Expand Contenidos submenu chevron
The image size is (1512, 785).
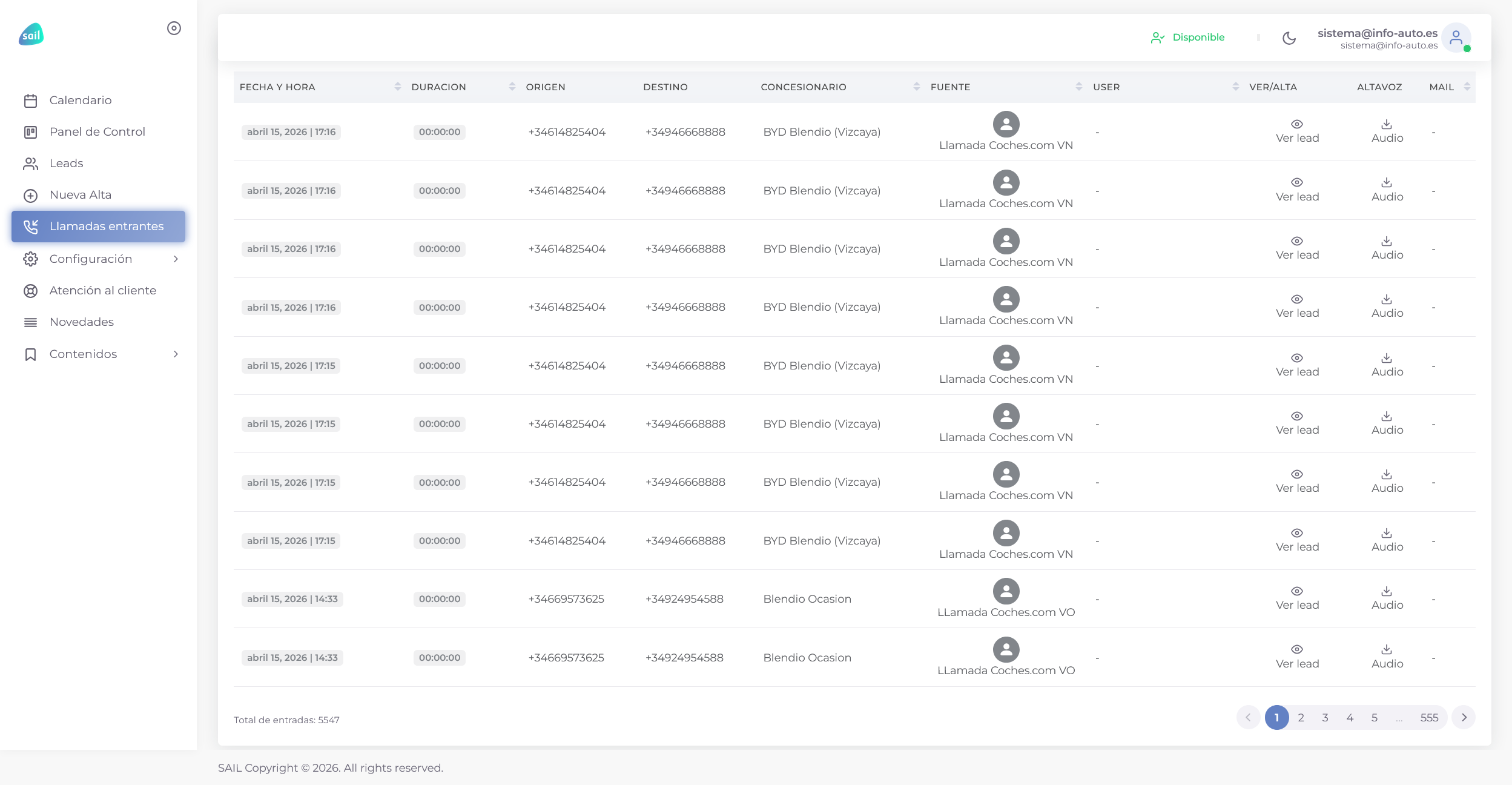point(176,354)
